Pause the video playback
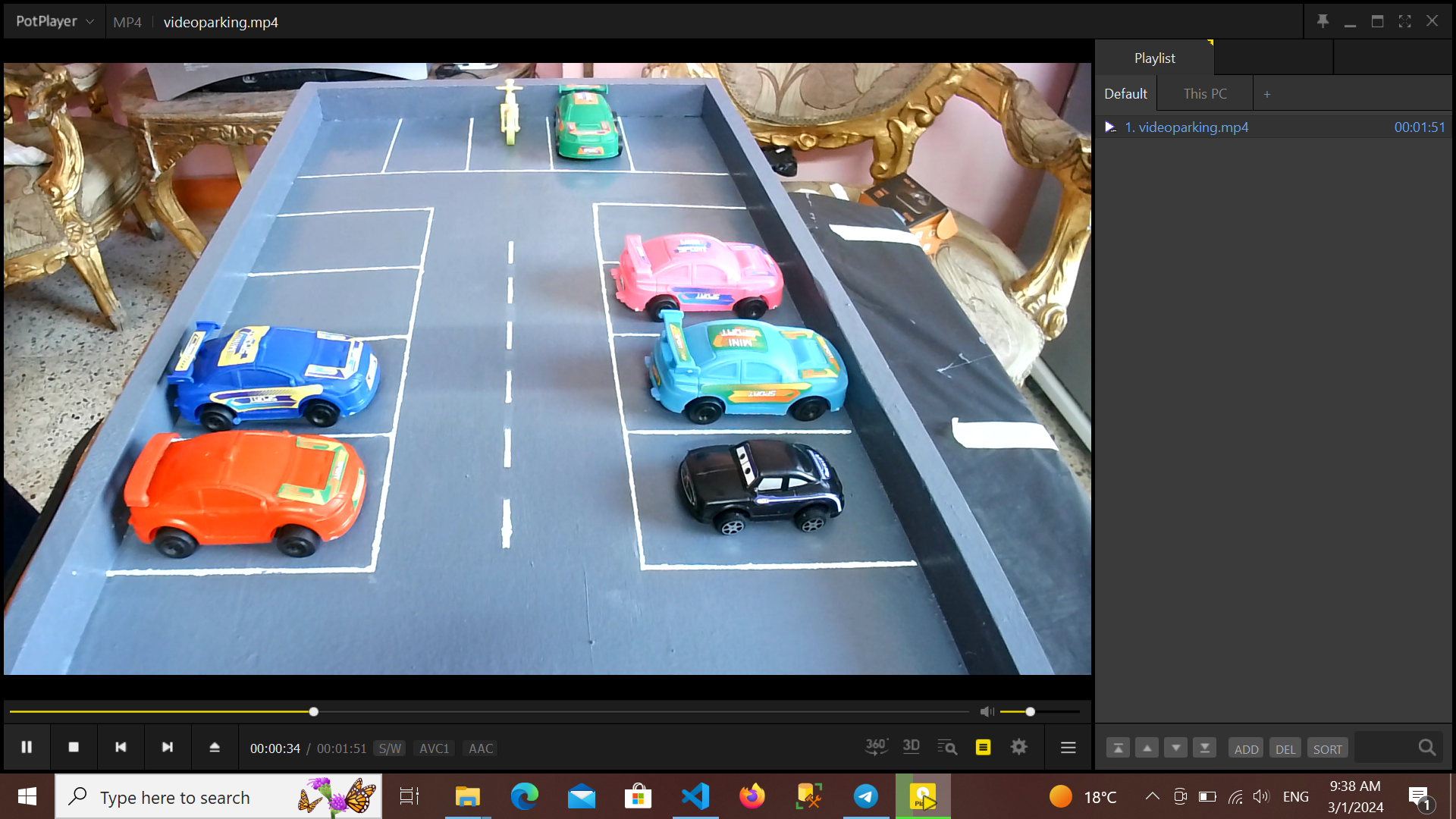This screenshot has width=1456, height=819. [x=27, y=747]
